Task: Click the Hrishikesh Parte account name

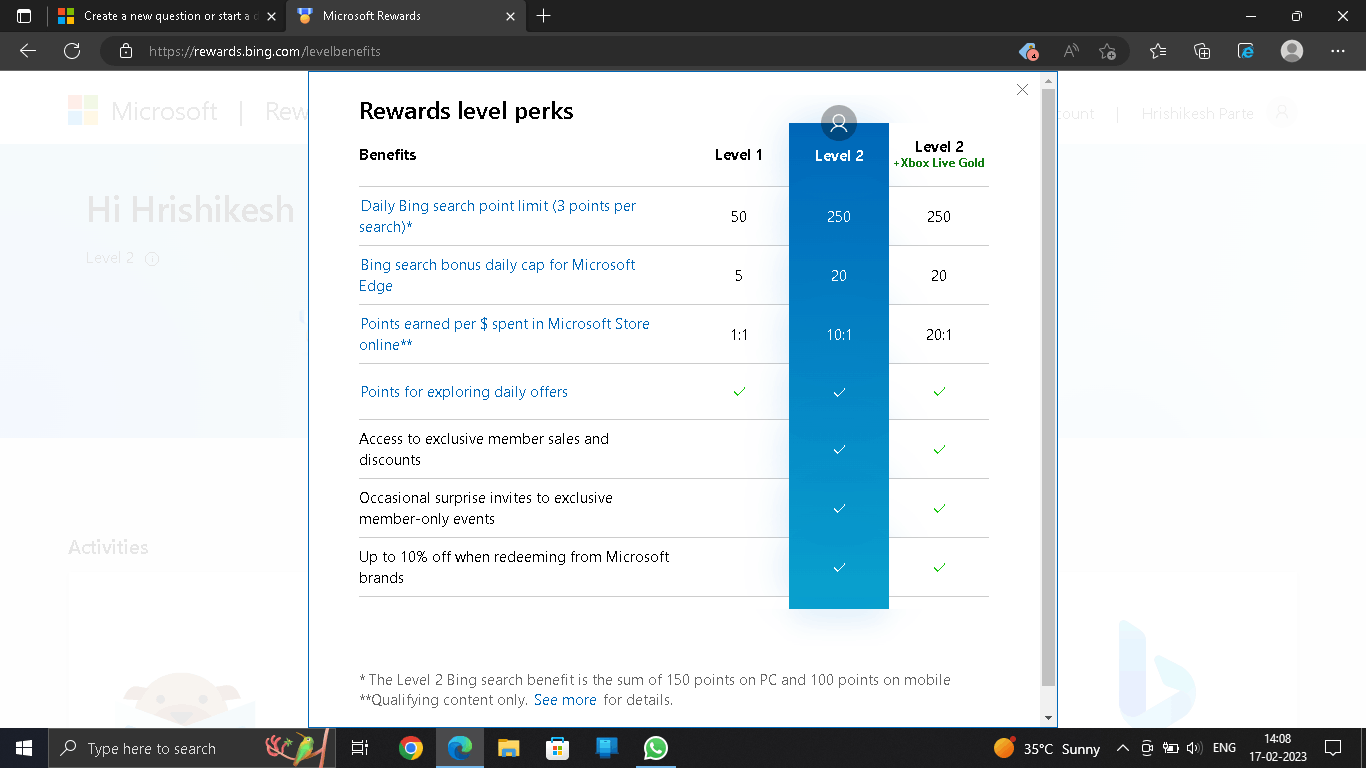Action: coord(1197,114)
